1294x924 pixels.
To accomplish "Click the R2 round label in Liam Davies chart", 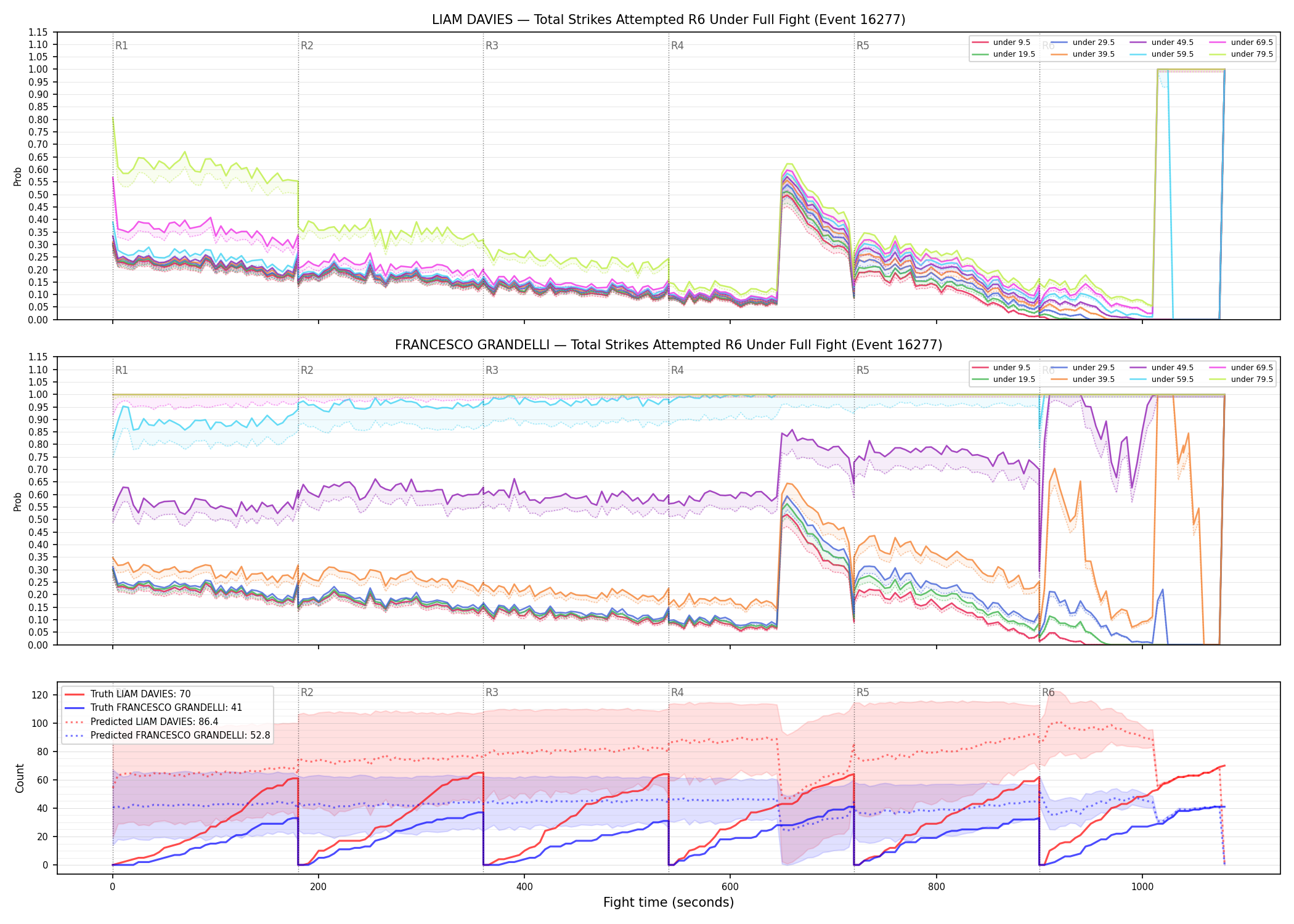I will (x=307, y=46).
